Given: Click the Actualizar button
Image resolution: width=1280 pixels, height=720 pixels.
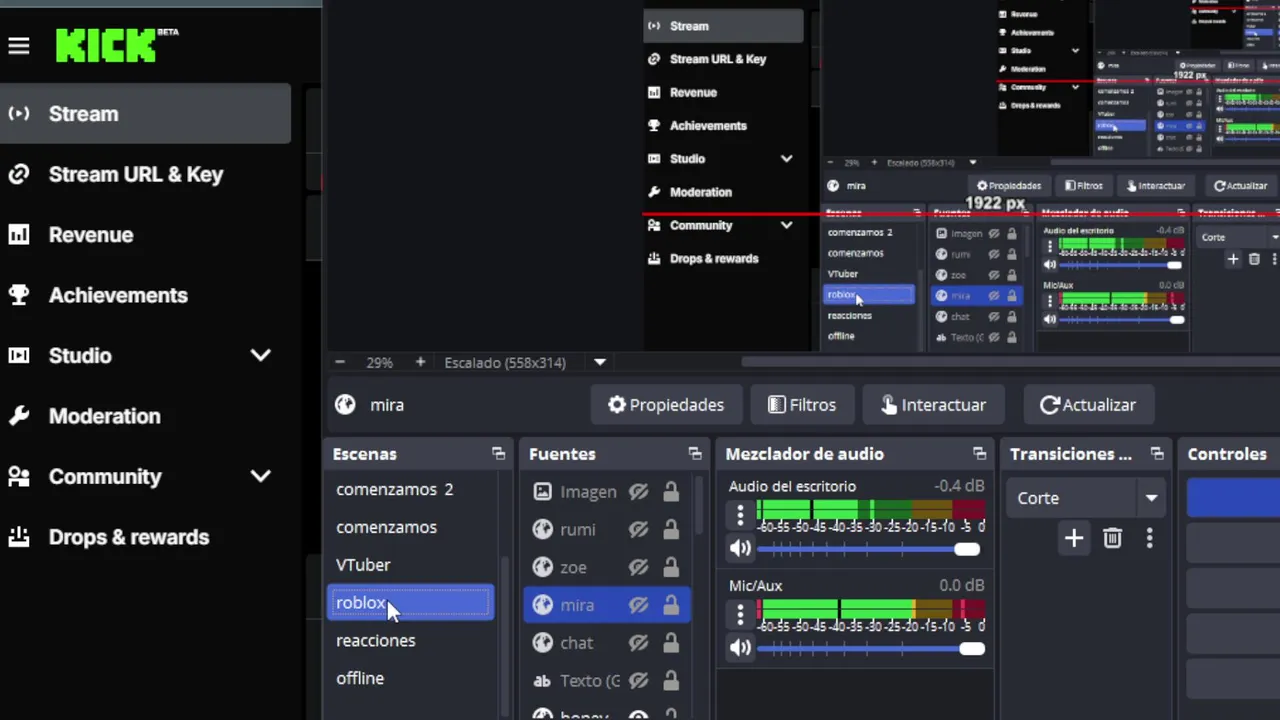Looking at the screenshot, I should tap(1088, 405).
